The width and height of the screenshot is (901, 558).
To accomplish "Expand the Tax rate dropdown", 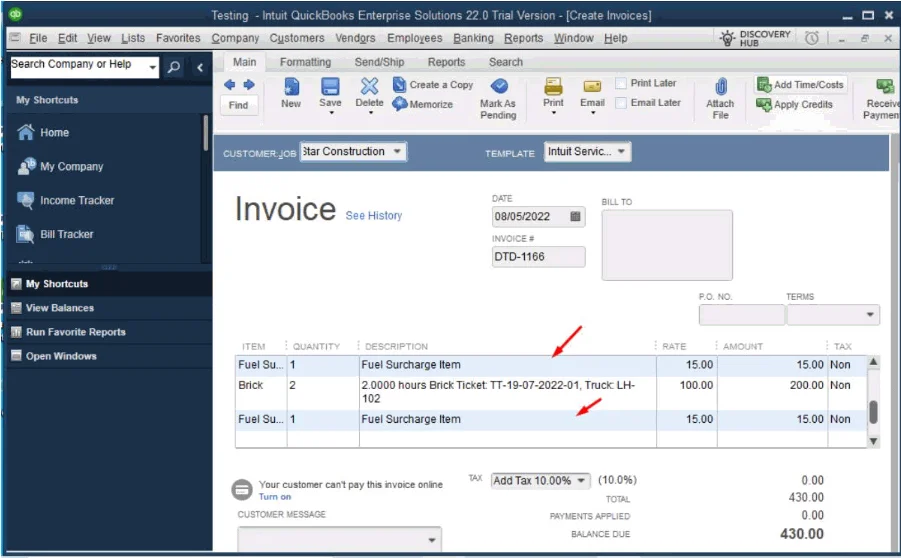I will pos(582,481).
